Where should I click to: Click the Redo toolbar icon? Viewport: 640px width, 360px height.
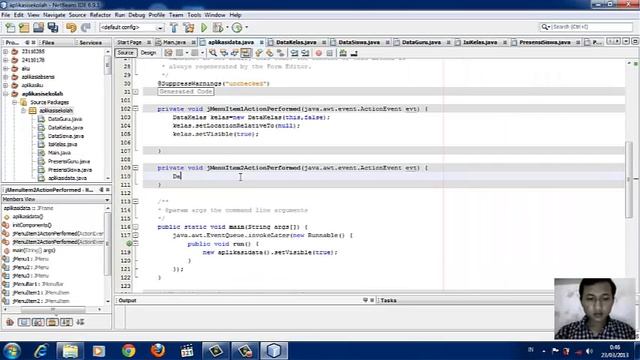tap(85, 27)
